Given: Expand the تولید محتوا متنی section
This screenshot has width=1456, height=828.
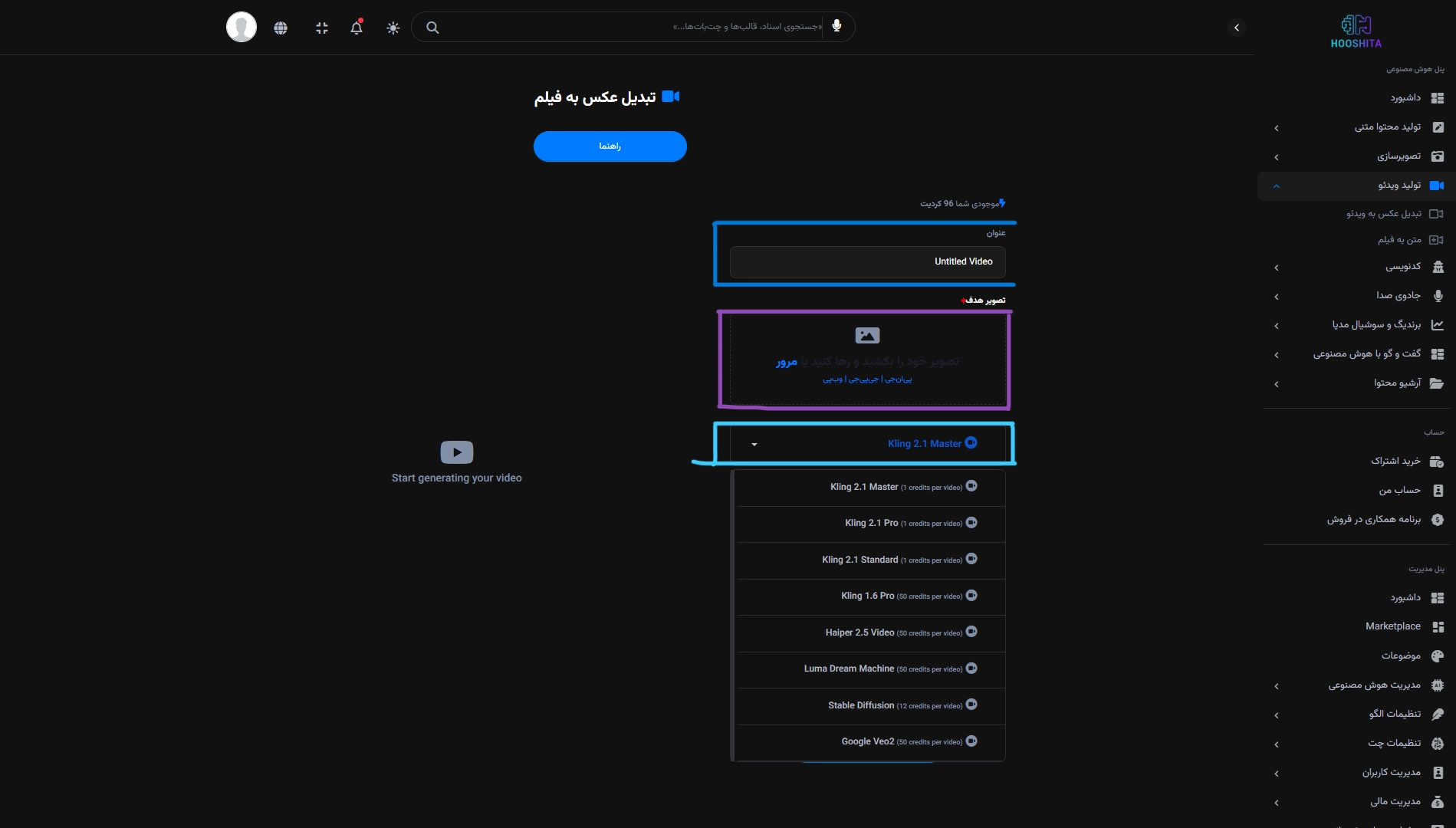Looking at the screenshot, I should (x=1277, y=127).
